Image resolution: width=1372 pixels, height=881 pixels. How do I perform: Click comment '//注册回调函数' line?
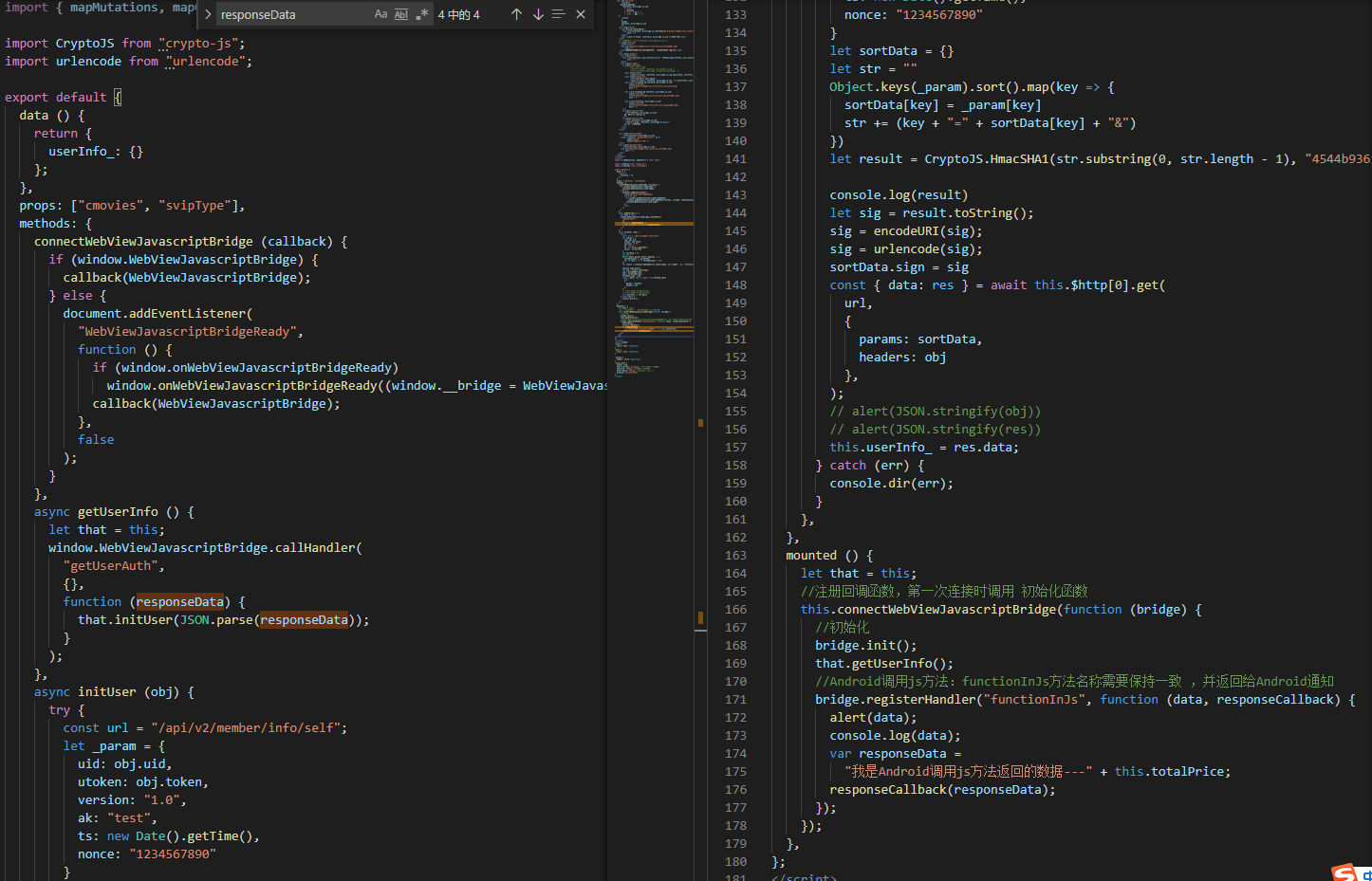point(944,592)
